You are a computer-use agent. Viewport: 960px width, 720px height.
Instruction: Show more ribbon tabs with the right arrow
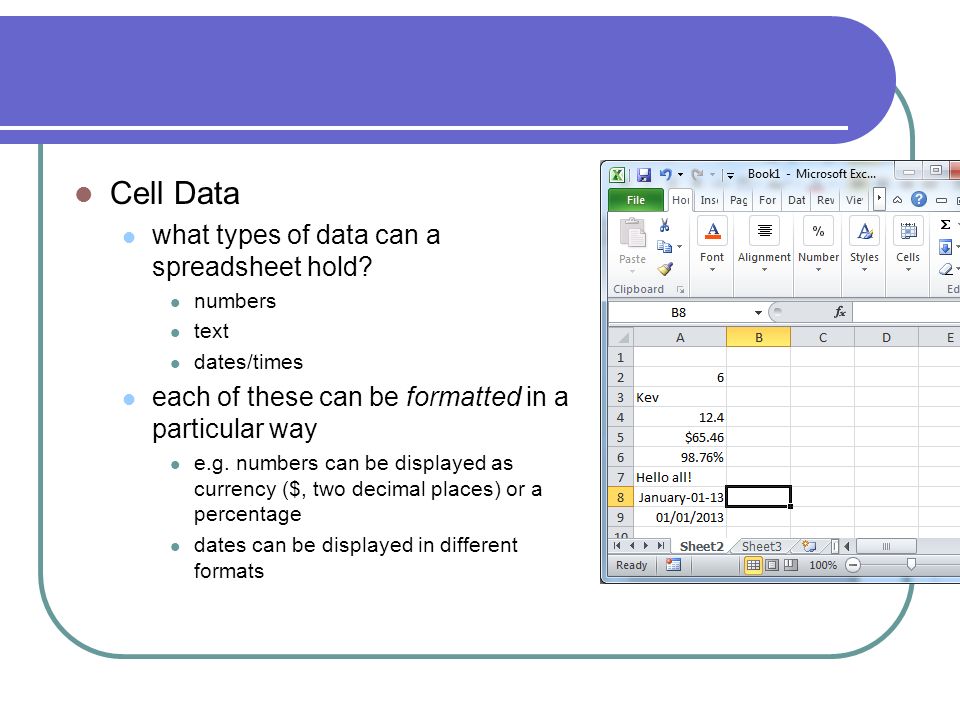[x=879, y=198]
